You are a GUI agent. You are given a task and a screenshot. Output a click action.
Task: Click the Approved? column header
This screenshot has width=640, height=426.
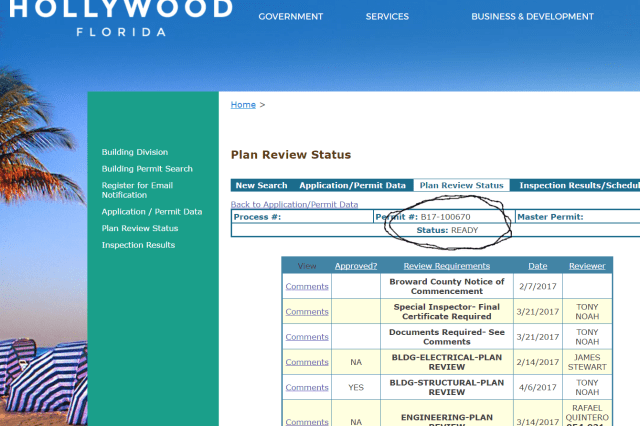pyautogui.click(x=356, y=266)
